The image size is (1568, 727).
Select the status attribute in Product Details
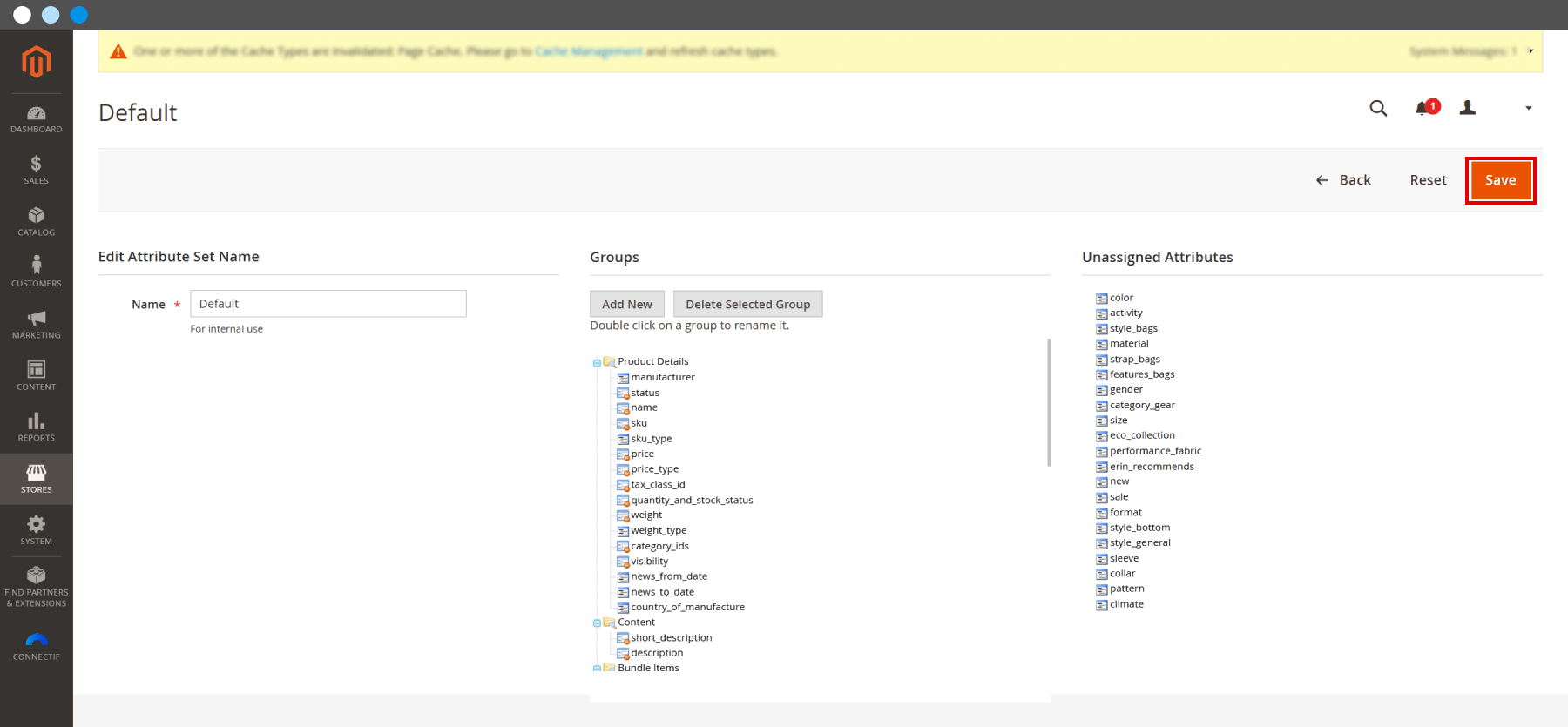(645, 393)
